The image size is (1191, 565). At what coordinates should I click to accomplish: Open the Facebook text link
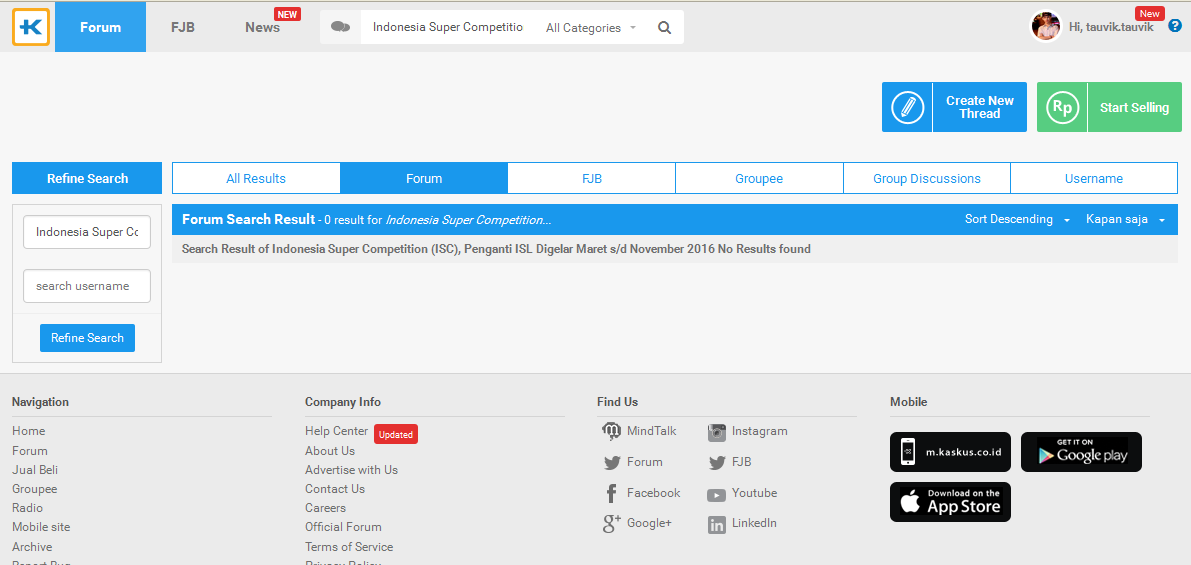coord(654,494)
